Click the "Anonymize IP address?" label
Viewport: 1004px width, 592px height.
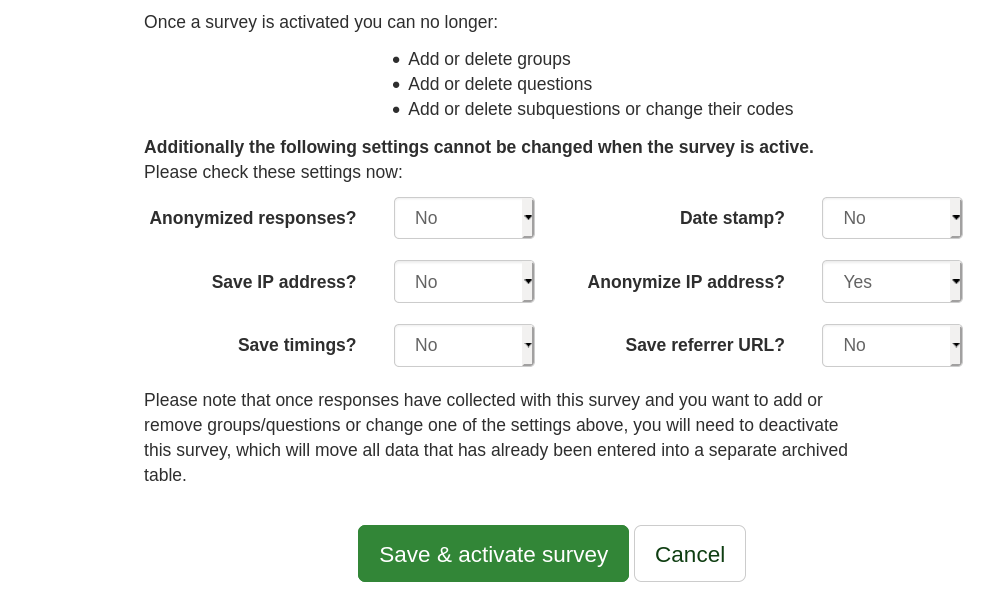(x=686, y=282)
